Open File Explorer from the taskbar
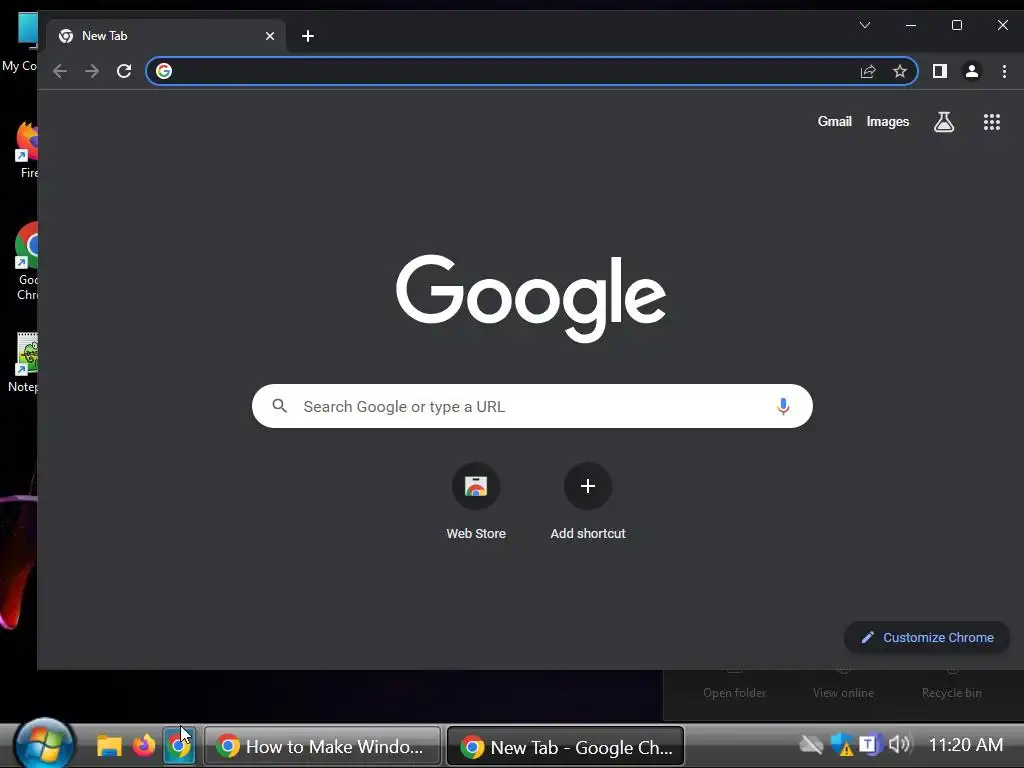Viewport: 1024px width, 768px height. click(x=109, y=745)
